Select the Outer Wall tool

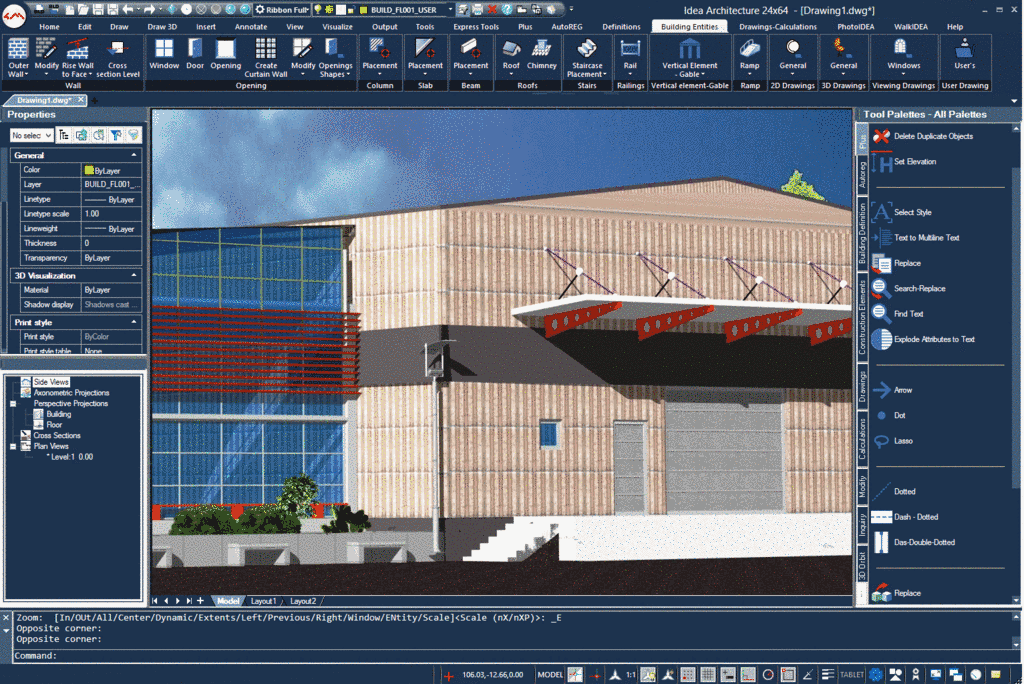coord(18,57)
